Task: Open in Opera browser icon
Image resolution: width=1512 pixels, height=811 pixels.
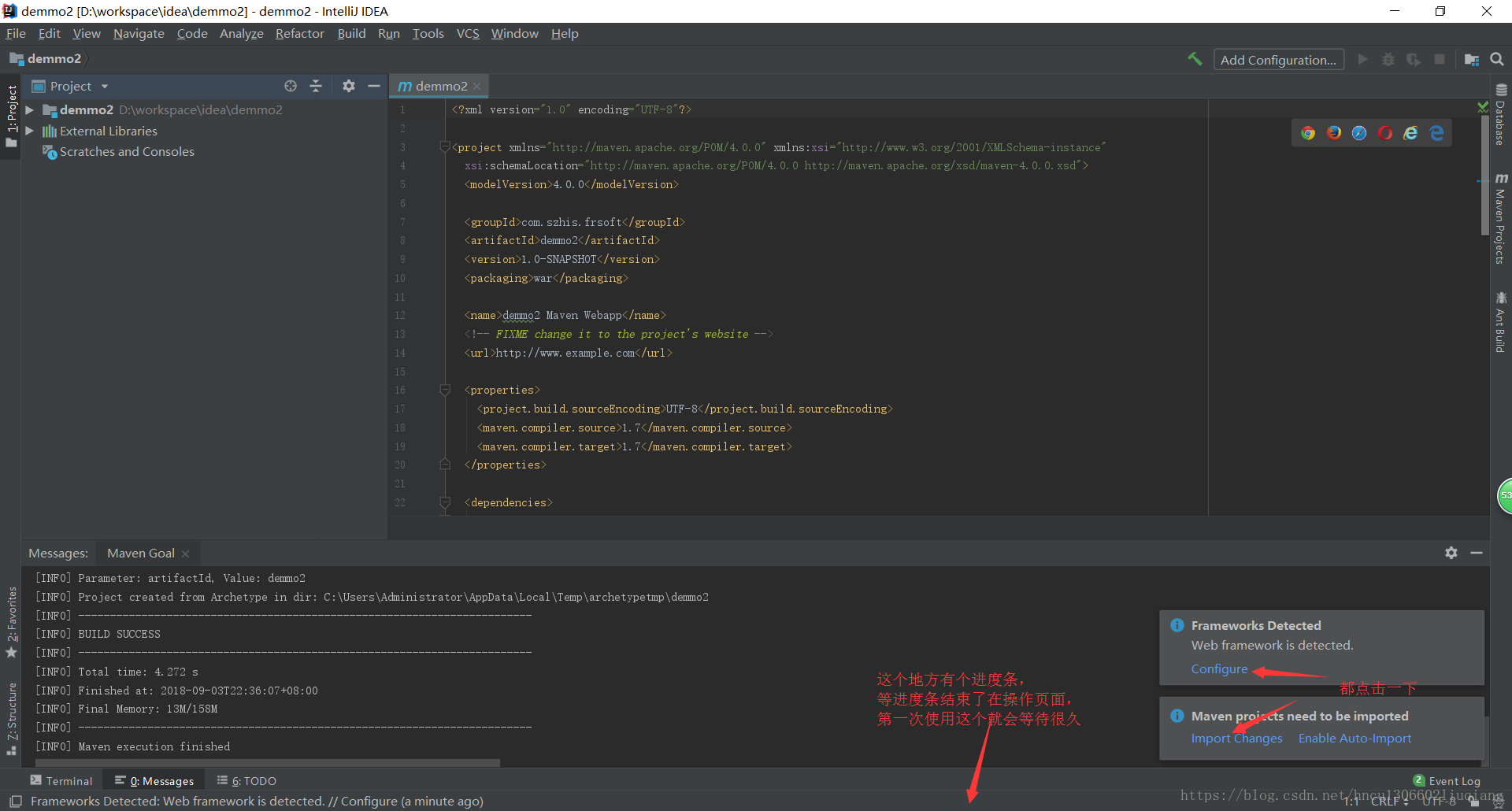Action: 1385,133
